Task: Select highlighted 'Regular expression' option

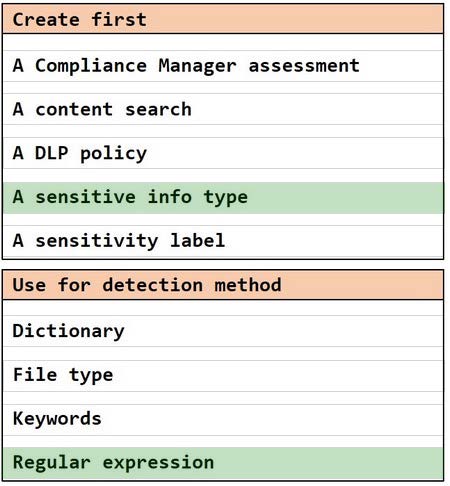Action: point(223,463)
